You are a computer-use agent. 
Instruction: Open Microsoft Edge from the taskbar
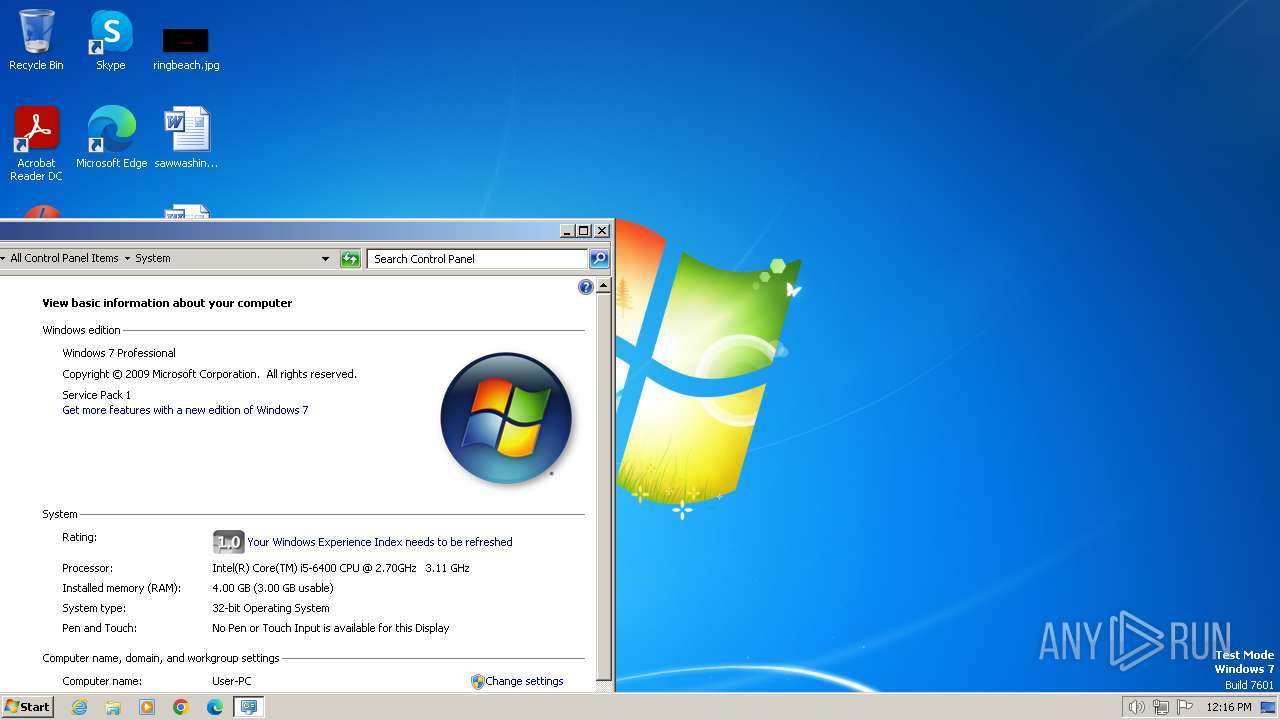(x=215, y=707)
